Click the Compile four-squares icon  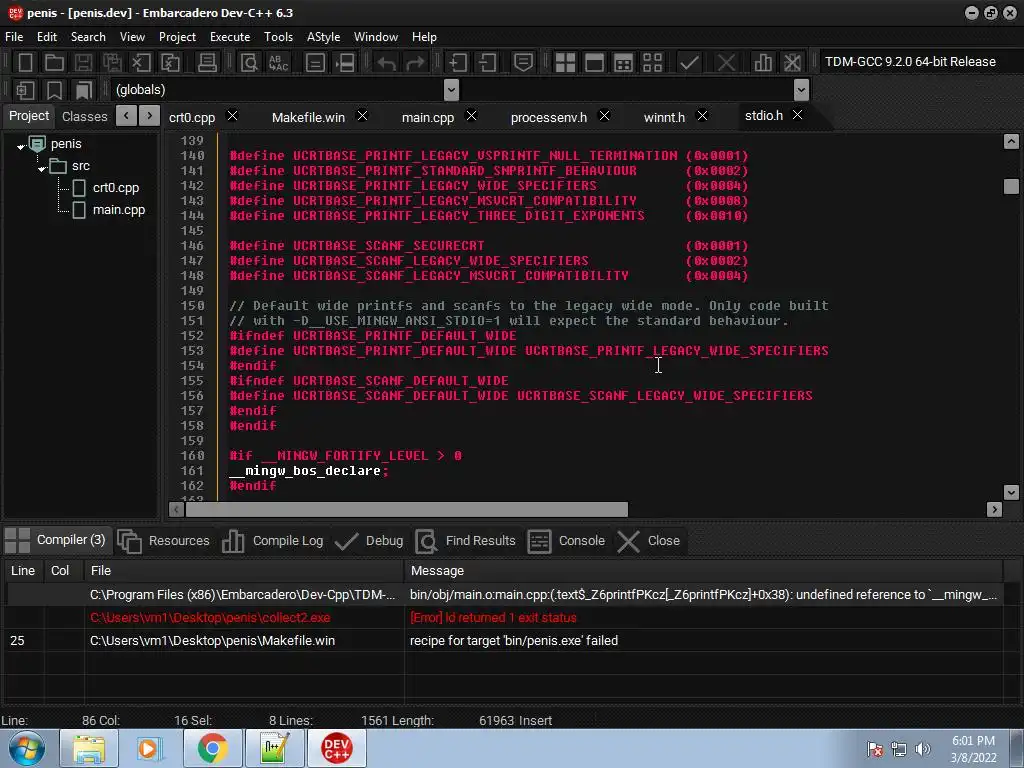pos(565,63)
